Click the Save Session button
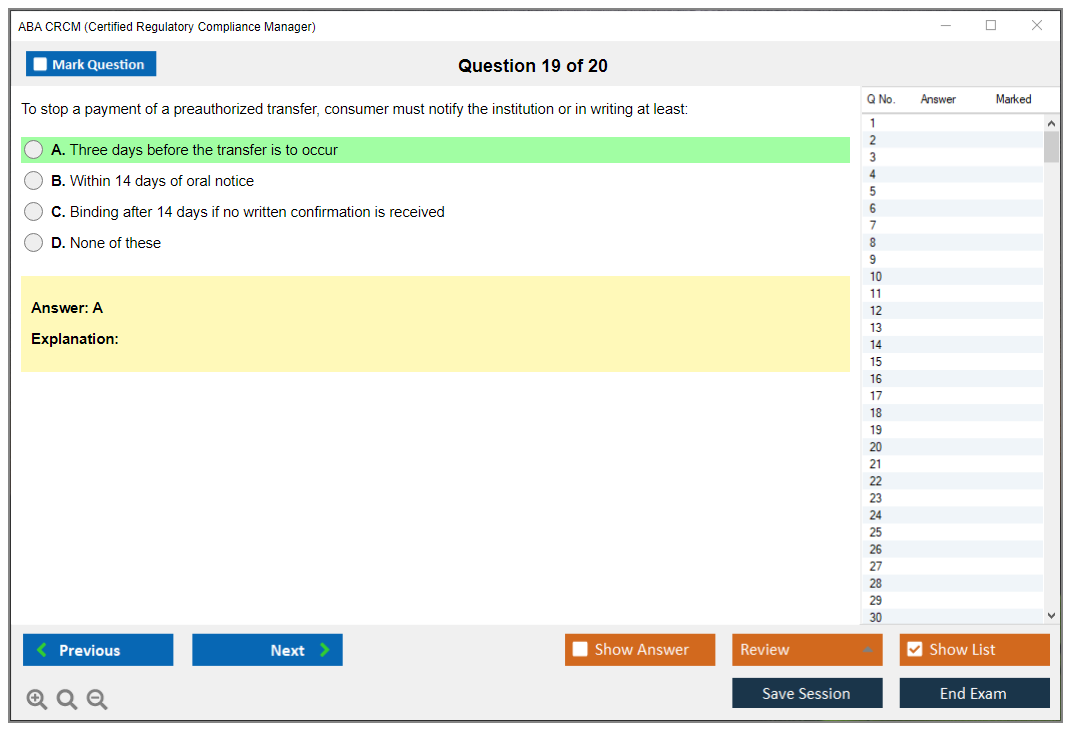The width and height of the screenshot is (1075, 735). point(806,693)
